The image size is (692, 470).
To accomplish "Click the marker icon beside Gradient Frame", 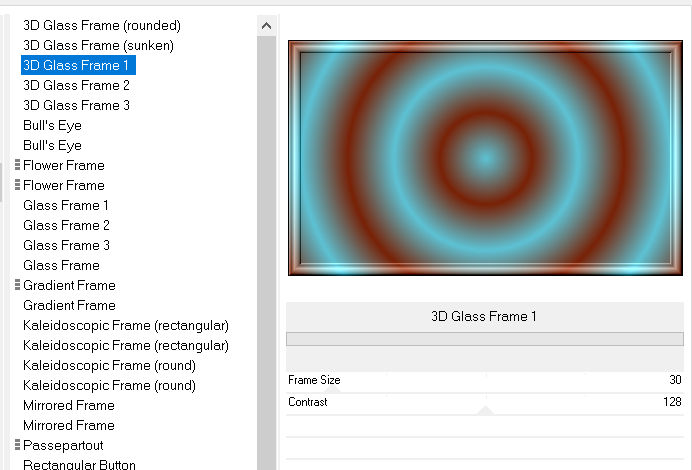I will (x=17, y=285).
